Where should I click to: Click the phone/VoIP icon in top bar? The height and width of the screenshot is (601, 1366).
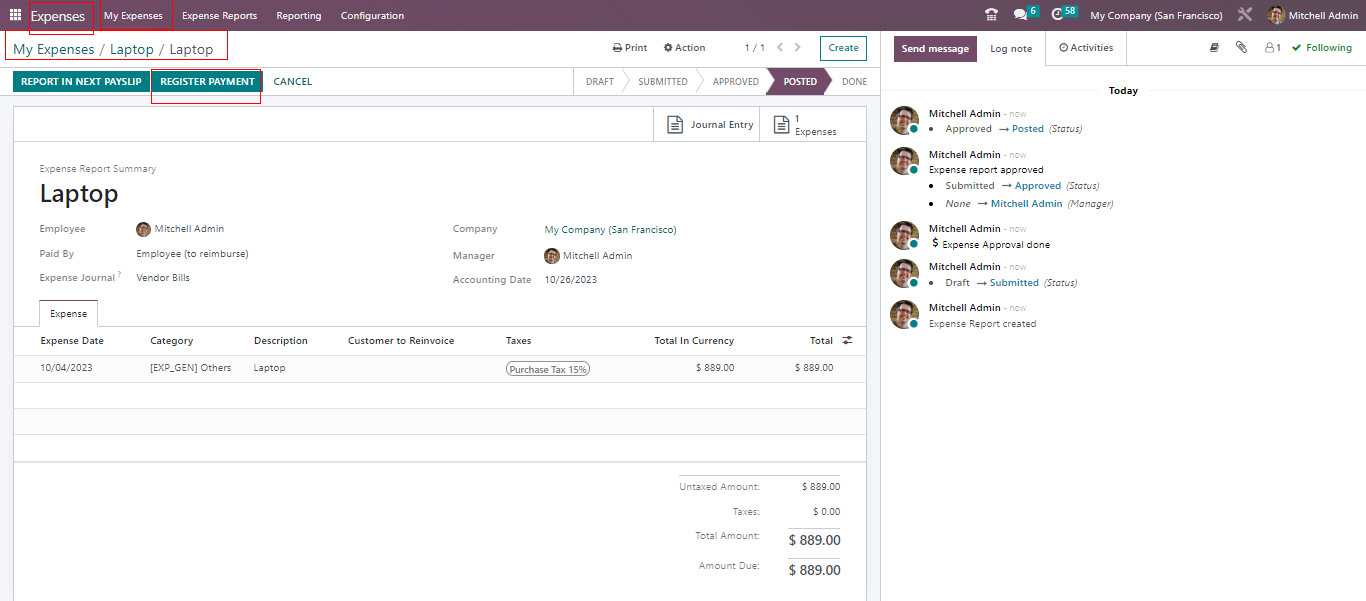point(991,15)
